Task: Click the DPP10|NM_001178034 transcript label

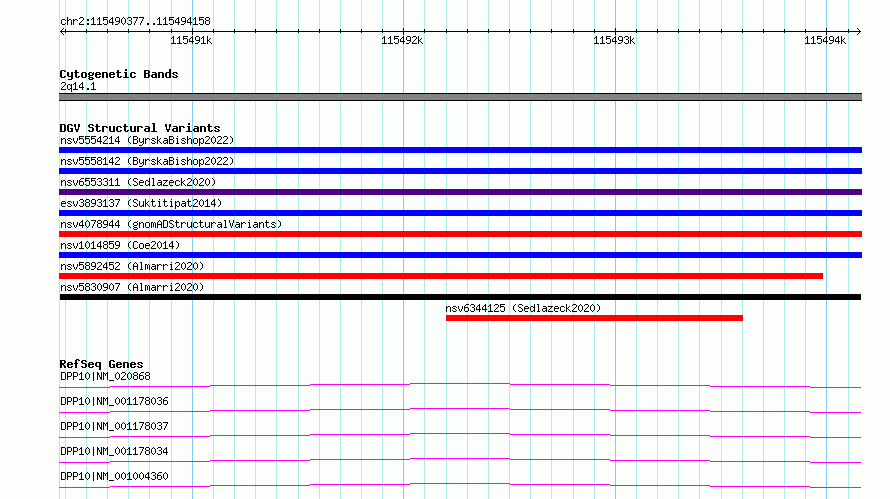Action: click(114, 451)
